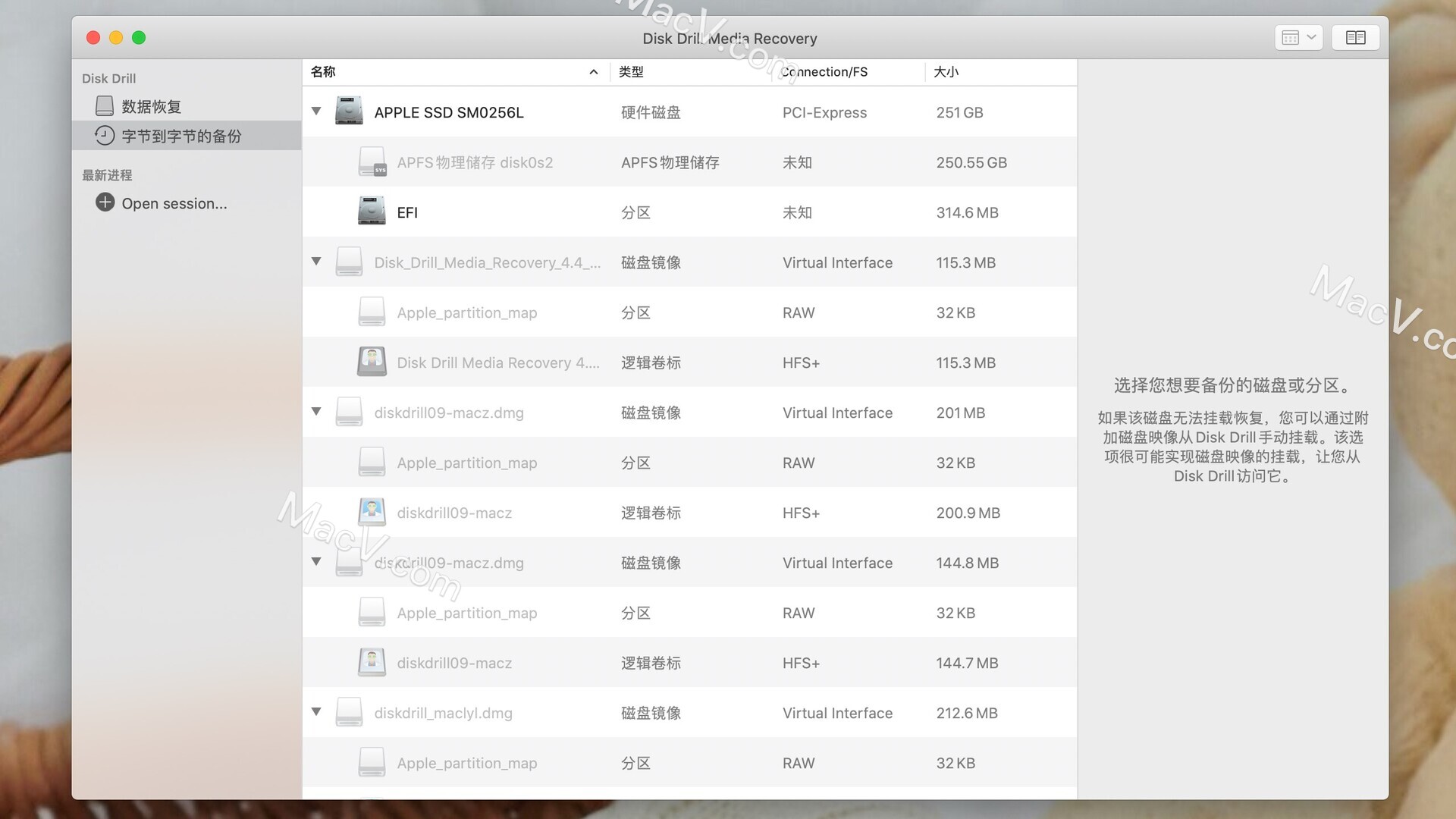
Task: Select the APPLE SSD SM0256L drive icon
Action: pos(348,112)
